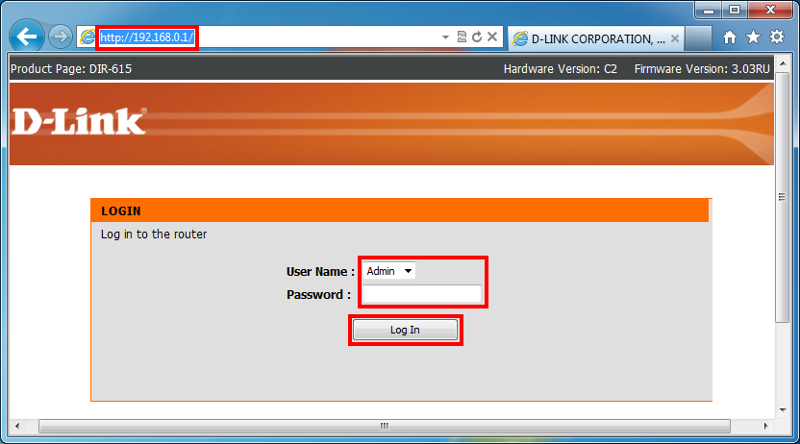
Task: Click the horizontal scrollbar thumb
Action: (384, 426)
